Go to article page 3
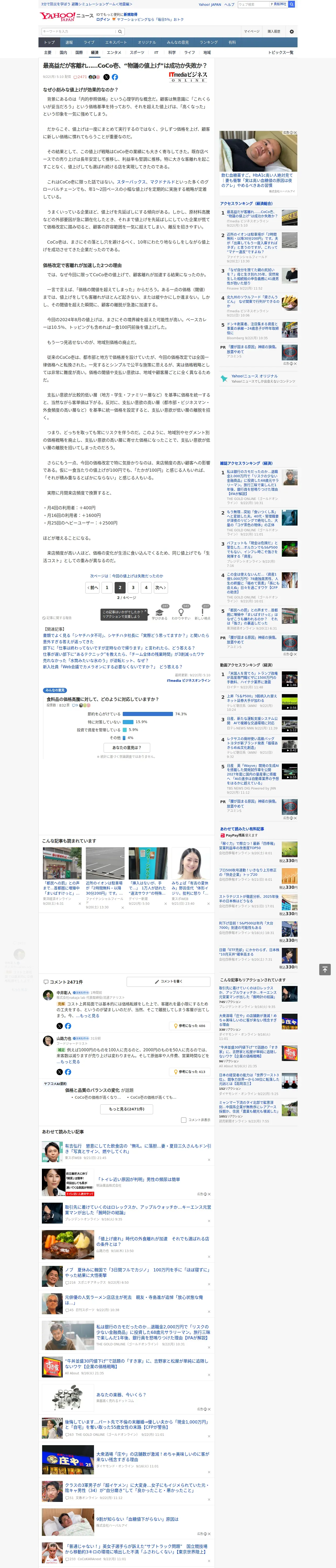The image size is (336, 1568). tap(133, 587)
